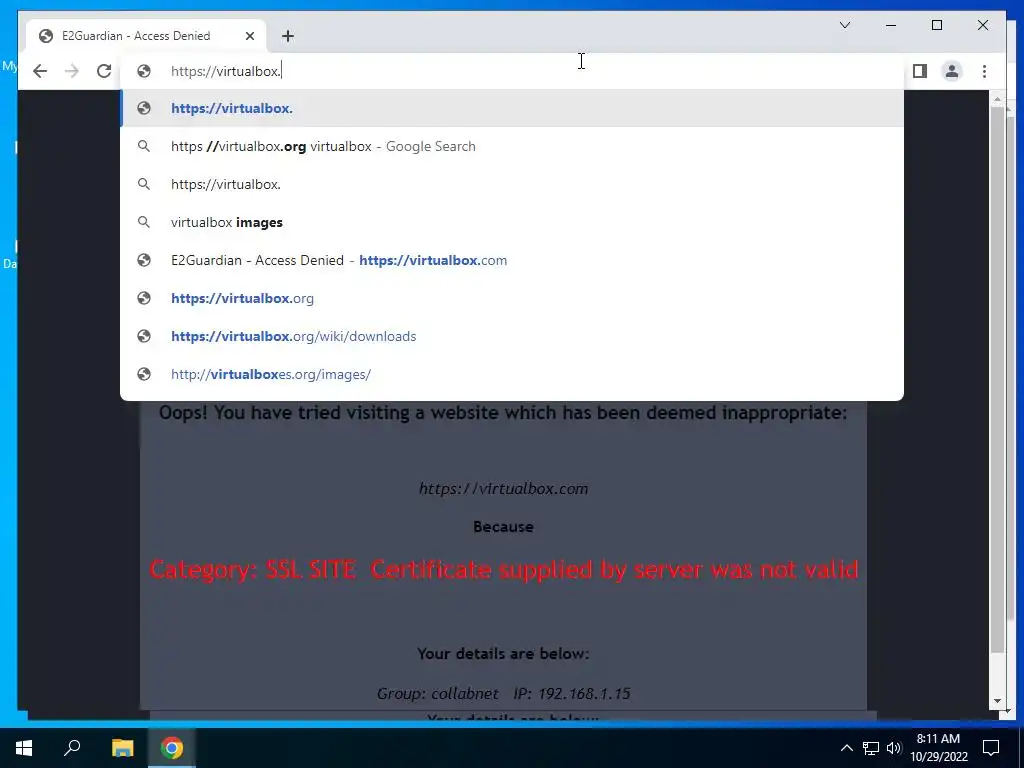Click the blocked URL https://virtualbox.com text
Image resolution: width=1024 pixels, height=768 pixels.
(x=504, y=488)
